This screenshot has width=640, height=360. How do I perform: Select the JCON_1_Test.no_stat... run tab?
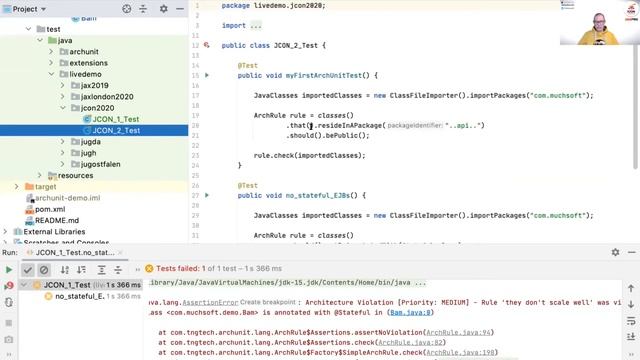[x=75, y=253]
